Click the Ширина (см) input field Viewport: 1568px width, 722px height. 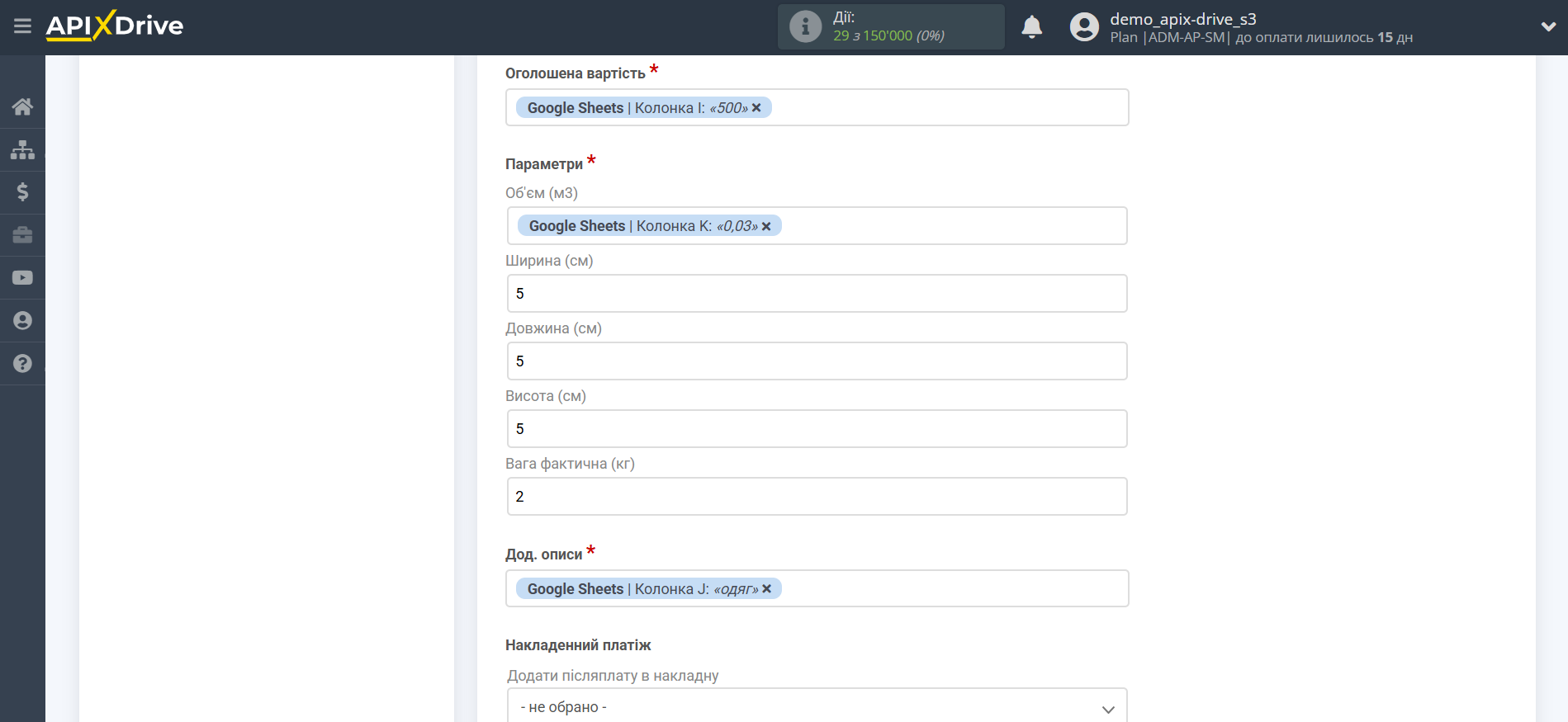tap(817, 294)
